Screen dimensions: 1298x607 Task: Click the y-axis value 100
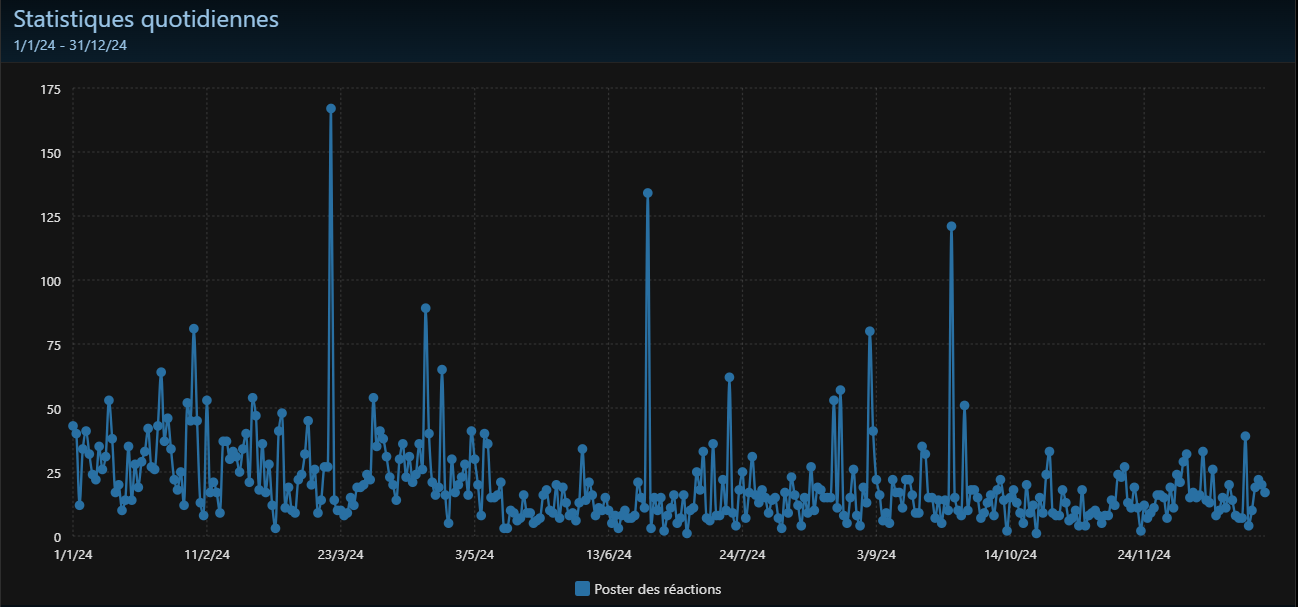pyautogui.click(x=51, y=281)
